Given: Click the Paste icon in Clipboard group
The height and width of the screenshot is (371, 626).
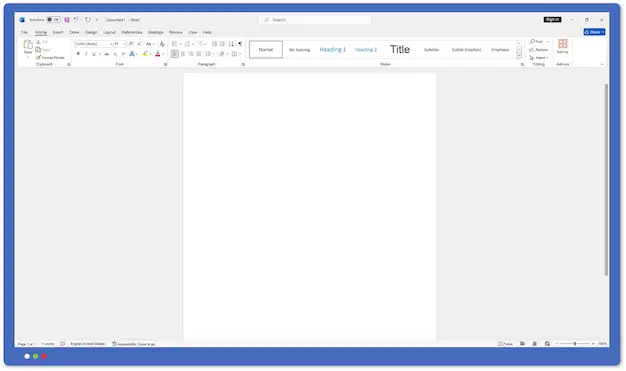Looking at the screenshot, I should pos(28,45).
